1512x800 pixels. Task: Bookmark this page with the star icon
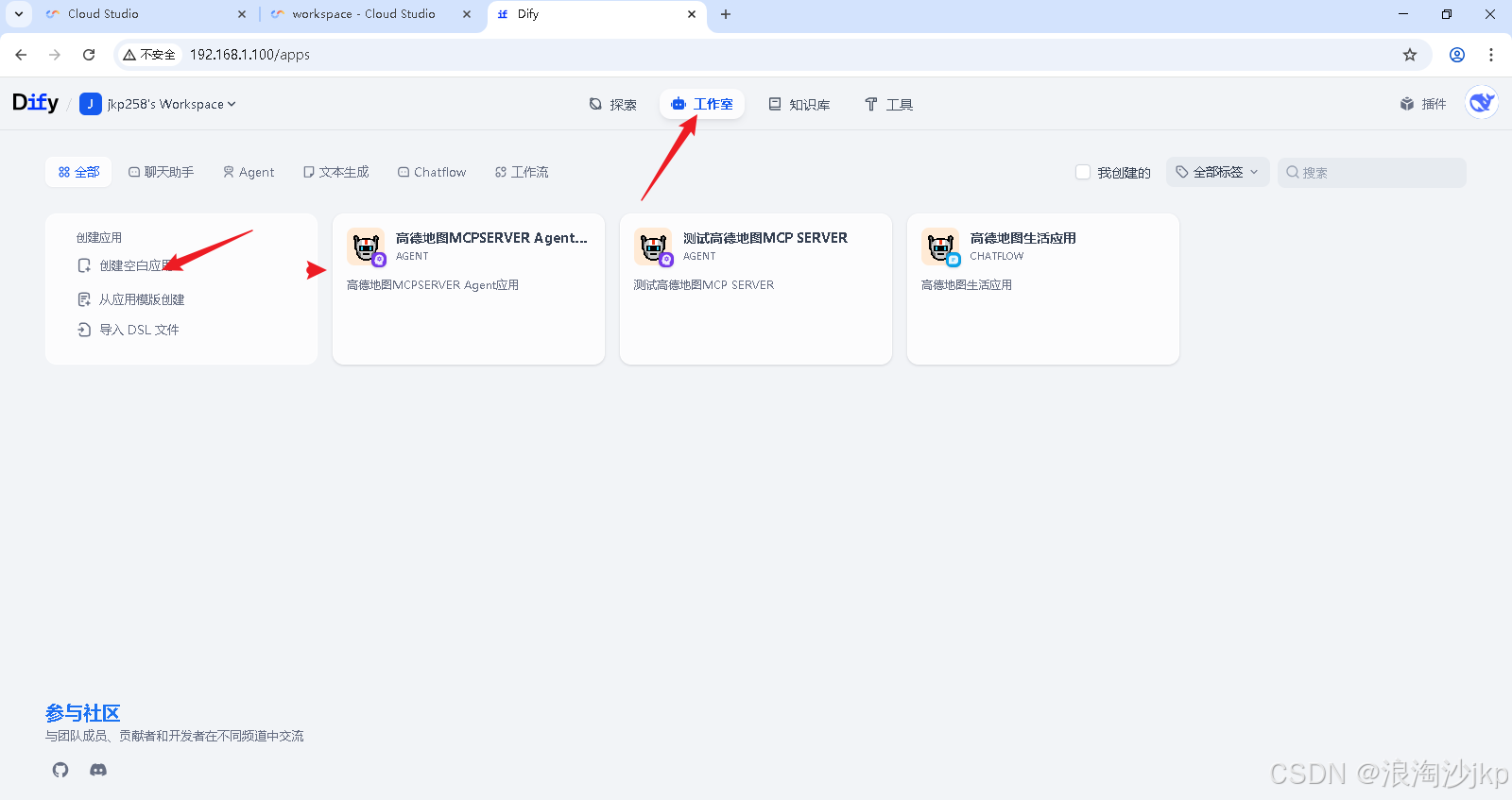click(1410, 55)
